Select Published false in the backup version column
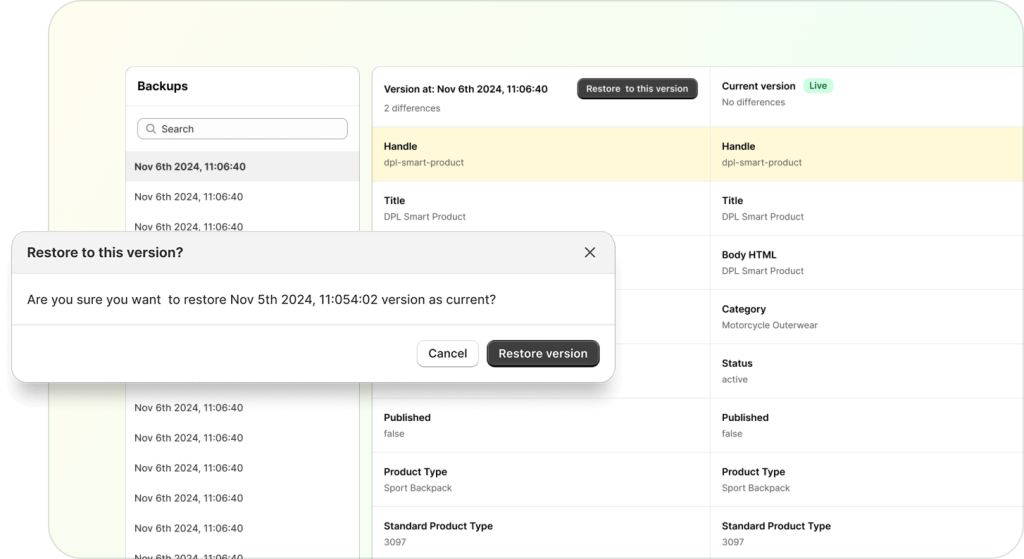 (x=540, y=425)
